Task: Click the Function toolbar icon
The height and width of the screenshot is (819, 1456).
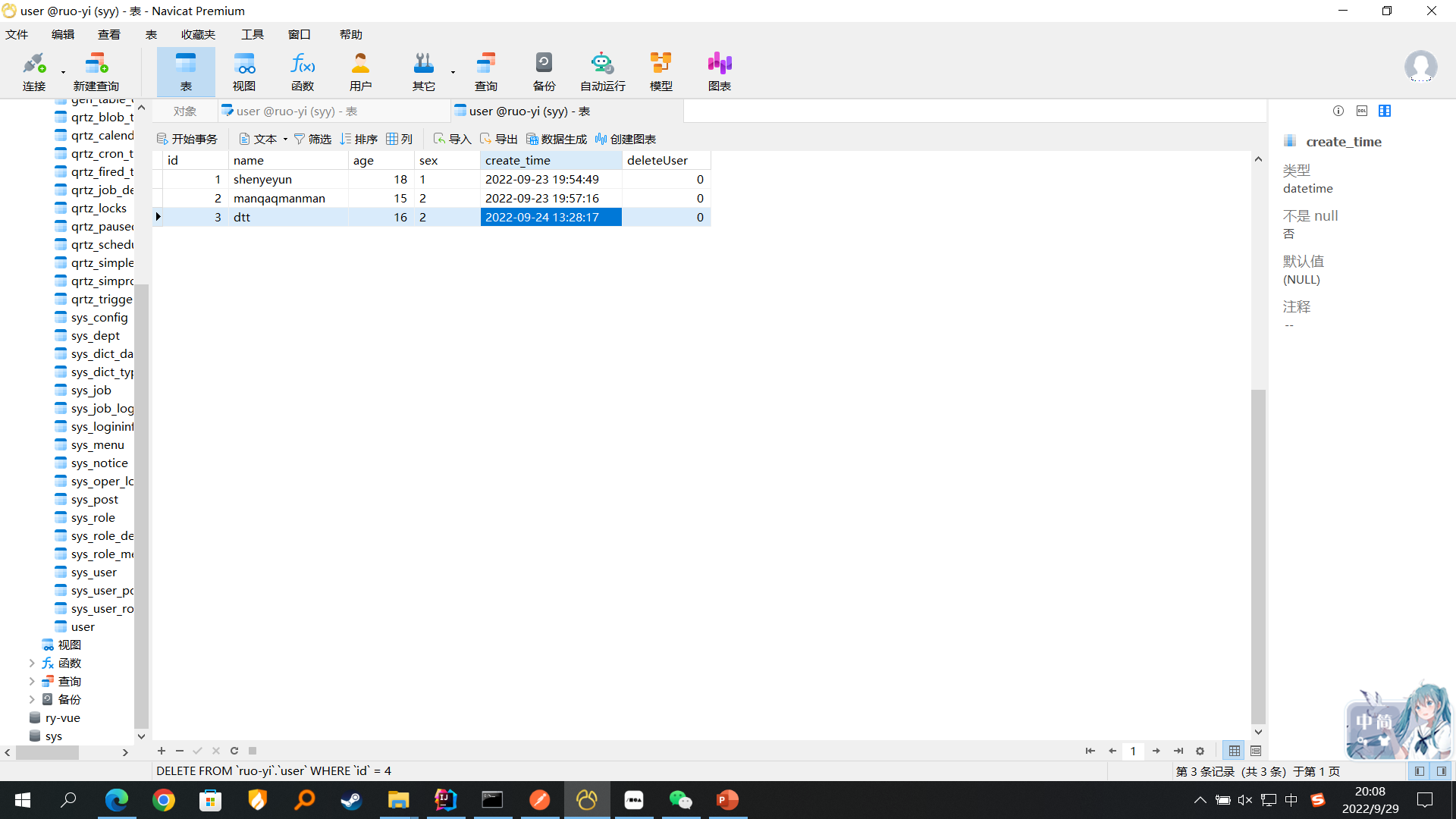Action: point(302,72)
